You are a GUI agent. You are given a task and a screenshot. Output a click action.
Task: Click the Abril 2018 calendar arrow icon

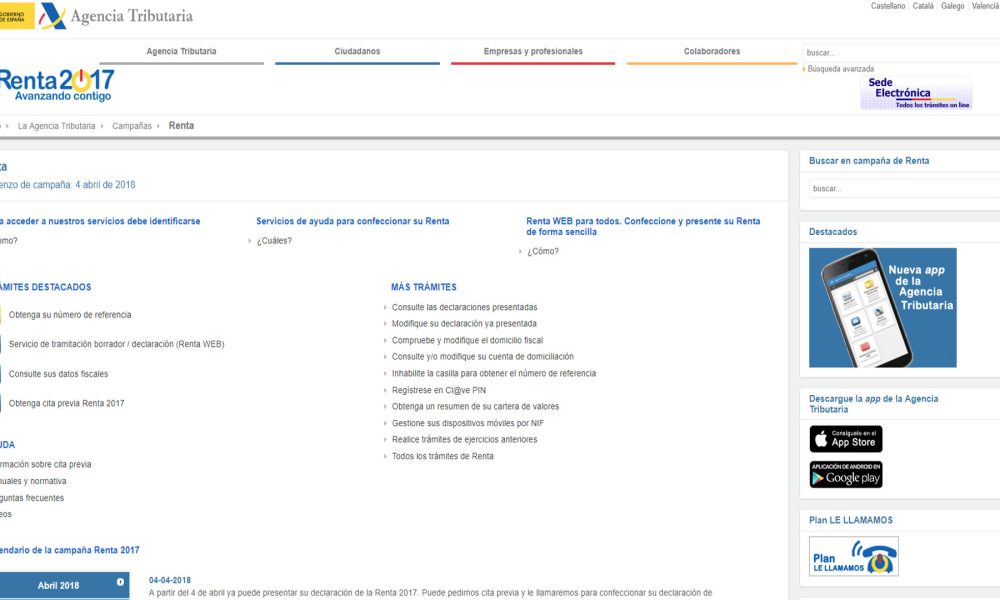click(120, 582)
